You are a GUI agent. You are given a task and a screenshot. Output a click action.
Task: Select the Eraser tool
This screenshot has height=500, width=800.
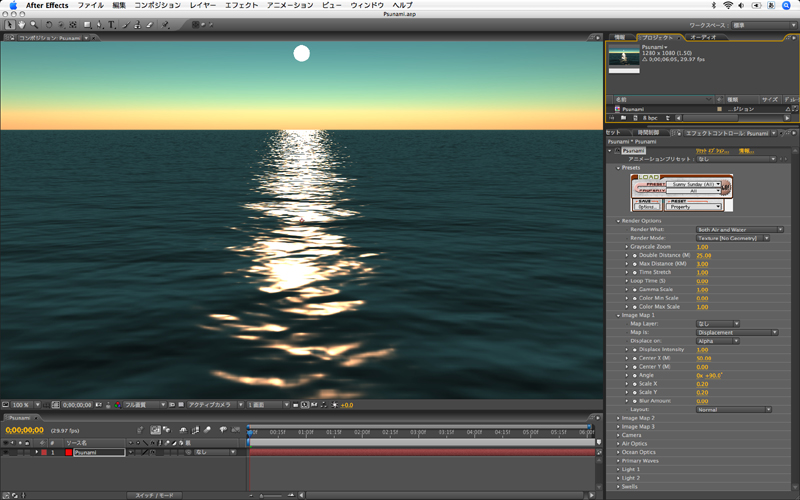coord(148,24)
